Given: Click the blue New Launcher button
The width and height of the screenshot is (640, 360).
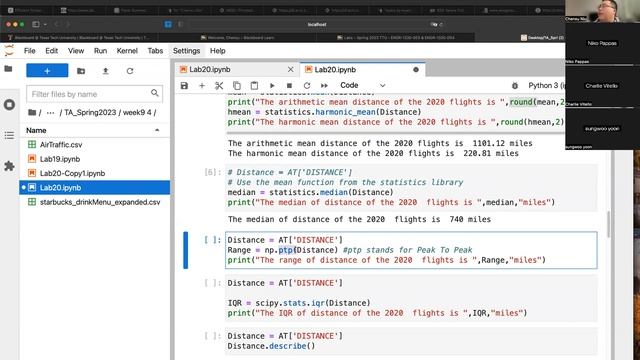Looking at the screenshot, I should (47, 71).
